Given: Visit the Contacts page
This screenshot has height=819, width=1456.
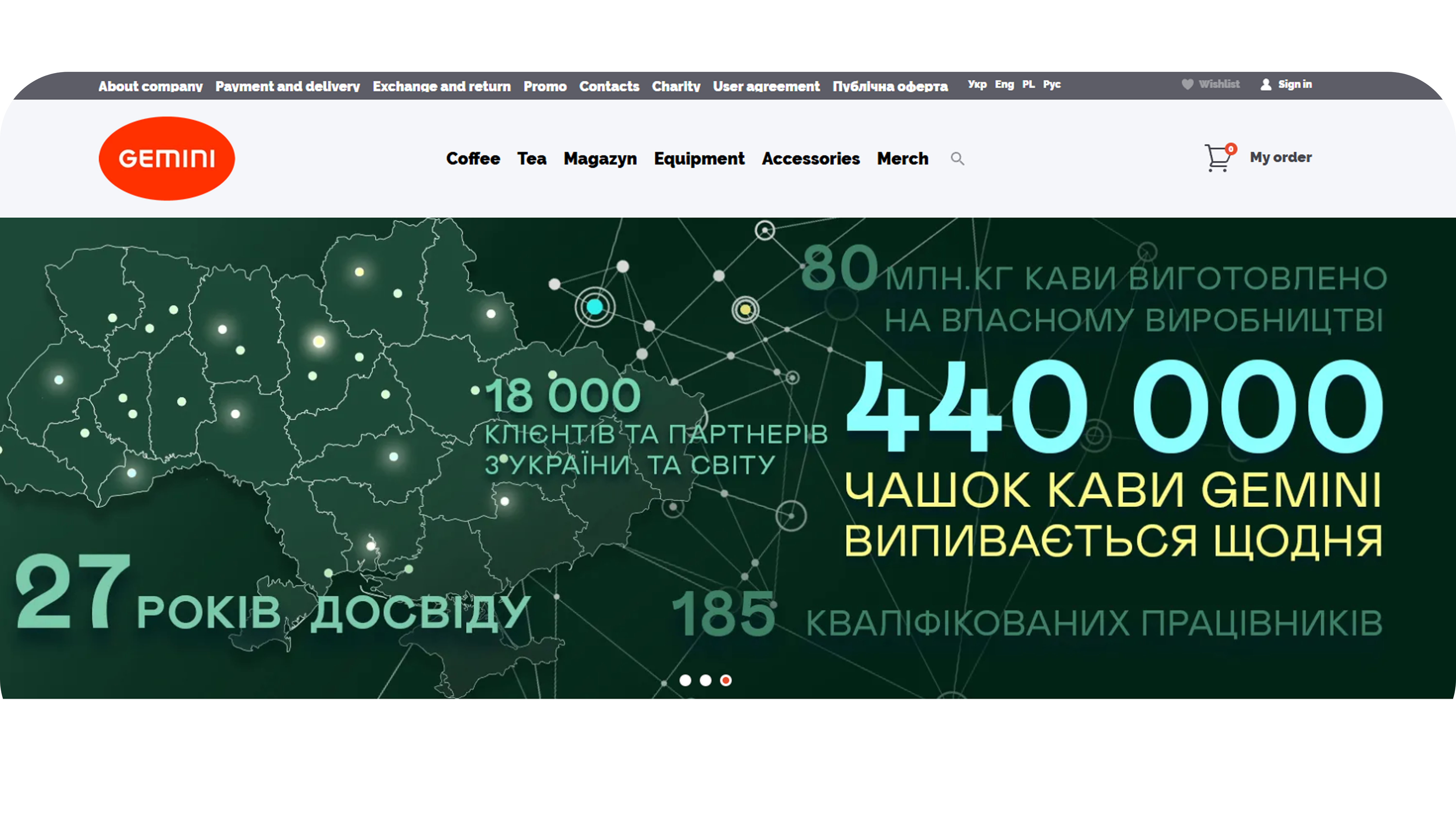Looking at the screenshot, I should 609,86.
